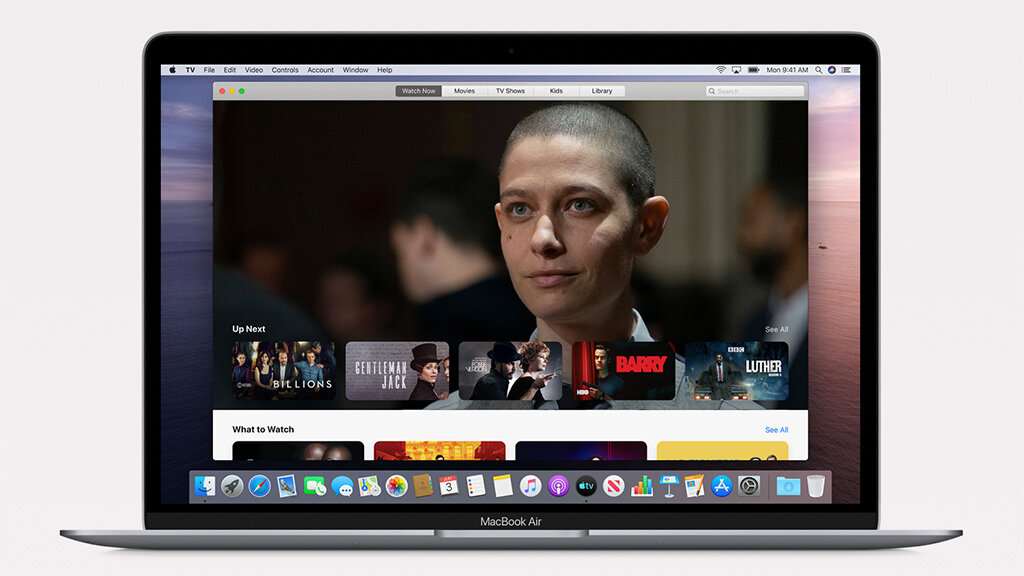Open Notification Center icon
Viewport: 1024px width, 576px height.
(846, 70)
